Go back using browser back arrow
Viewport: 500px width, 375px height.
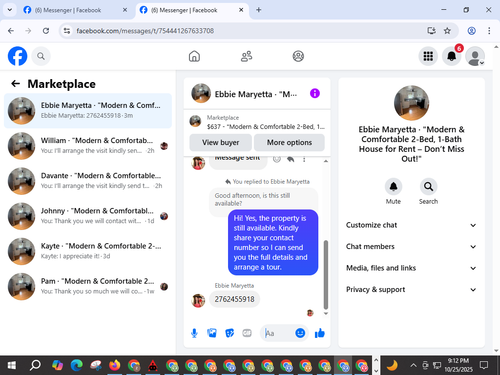11,31
